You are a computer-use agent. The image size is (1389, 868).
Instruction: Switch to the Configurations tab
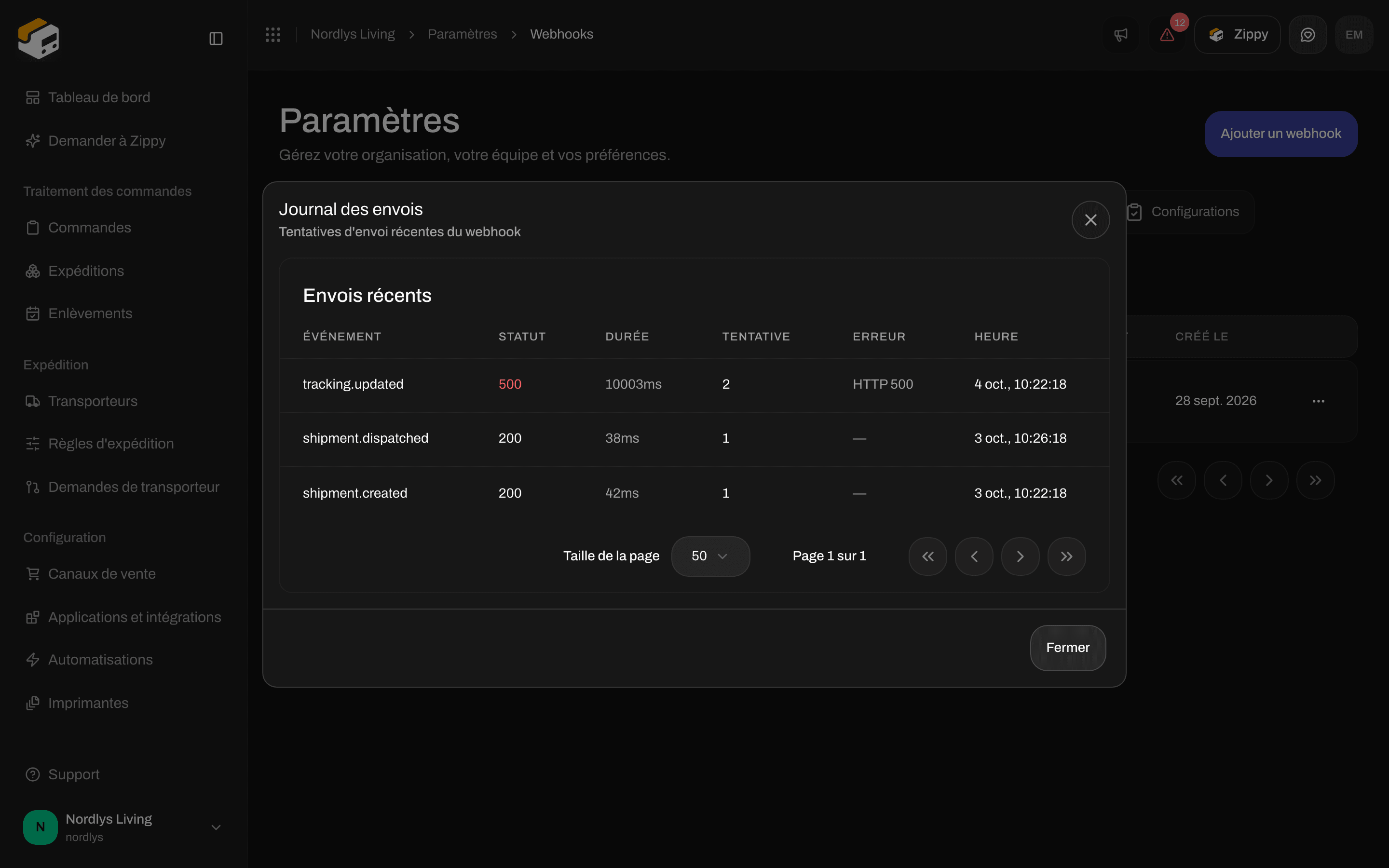pos(1184,212)
